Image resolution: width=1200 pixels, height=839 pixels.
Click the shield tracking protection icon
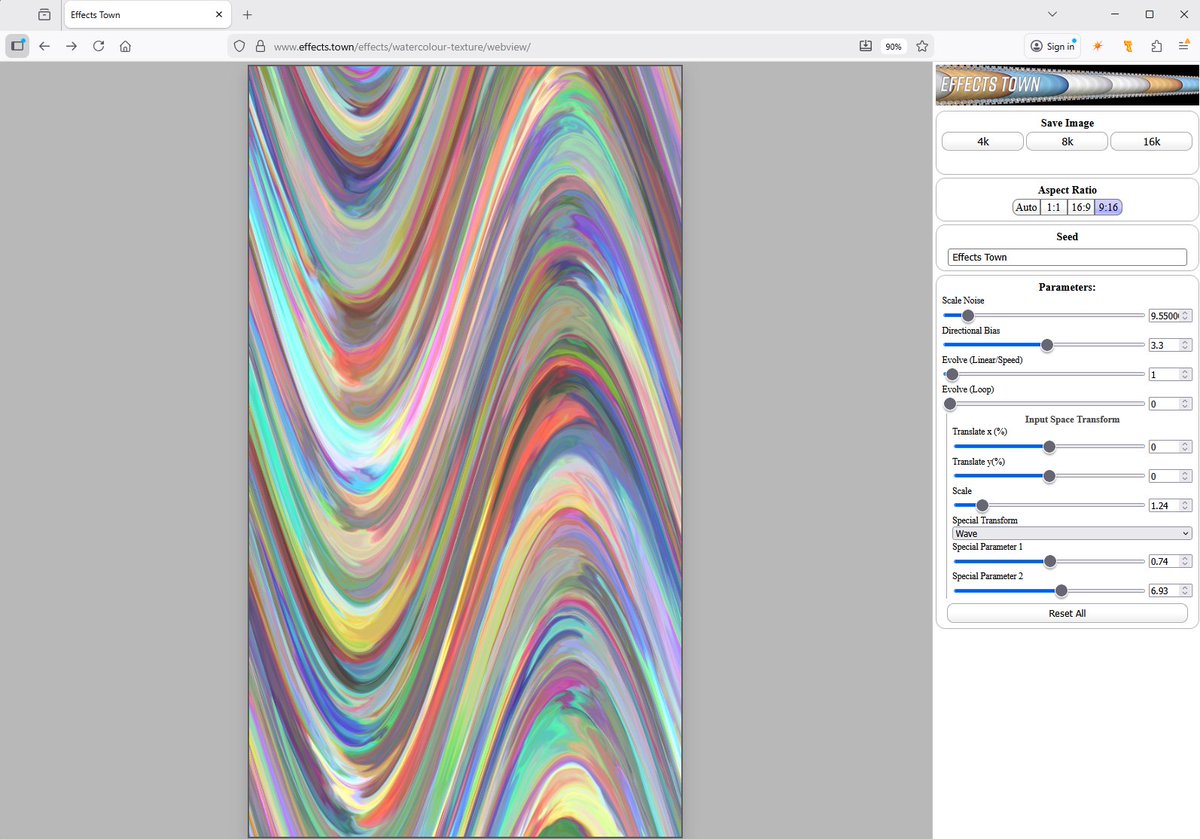(238, 46)
